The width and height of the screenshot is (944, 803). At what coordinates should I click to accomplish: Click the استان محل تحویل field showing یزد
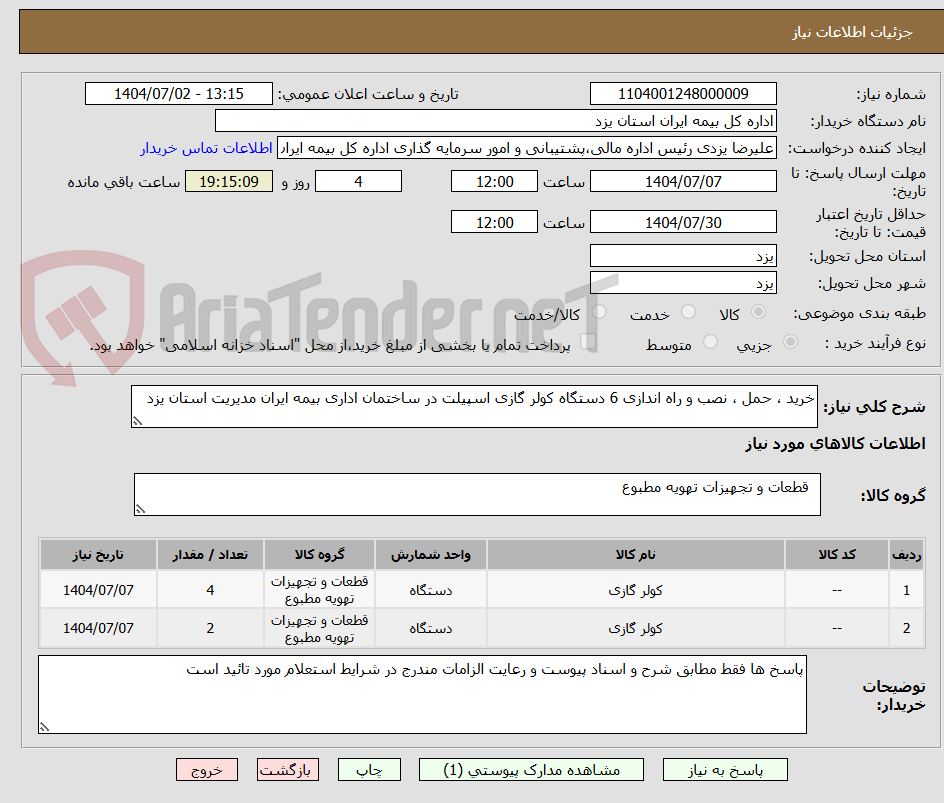[683, 255]
